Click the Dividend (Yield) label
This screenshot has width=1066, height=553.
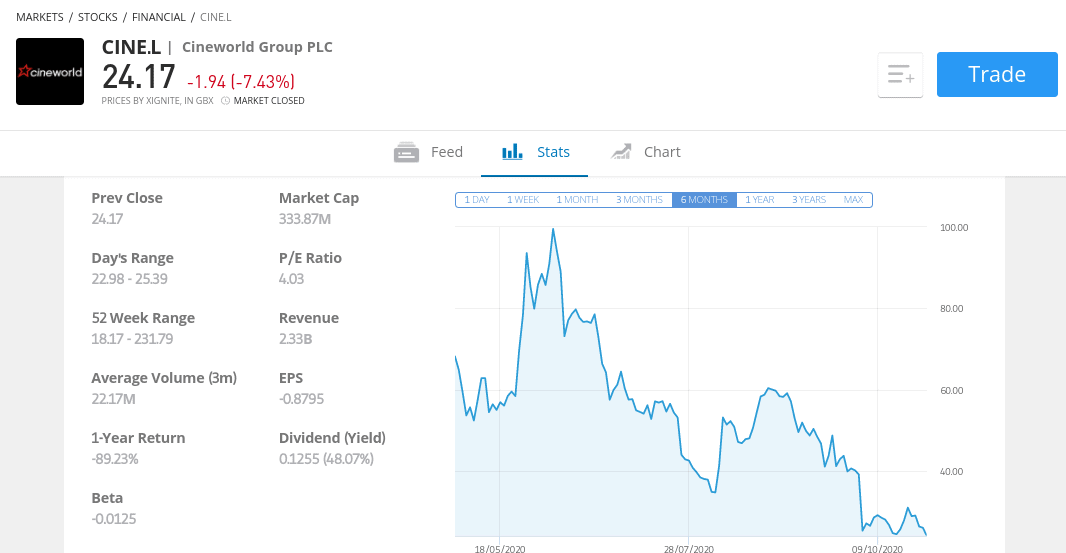coord(332,438)
